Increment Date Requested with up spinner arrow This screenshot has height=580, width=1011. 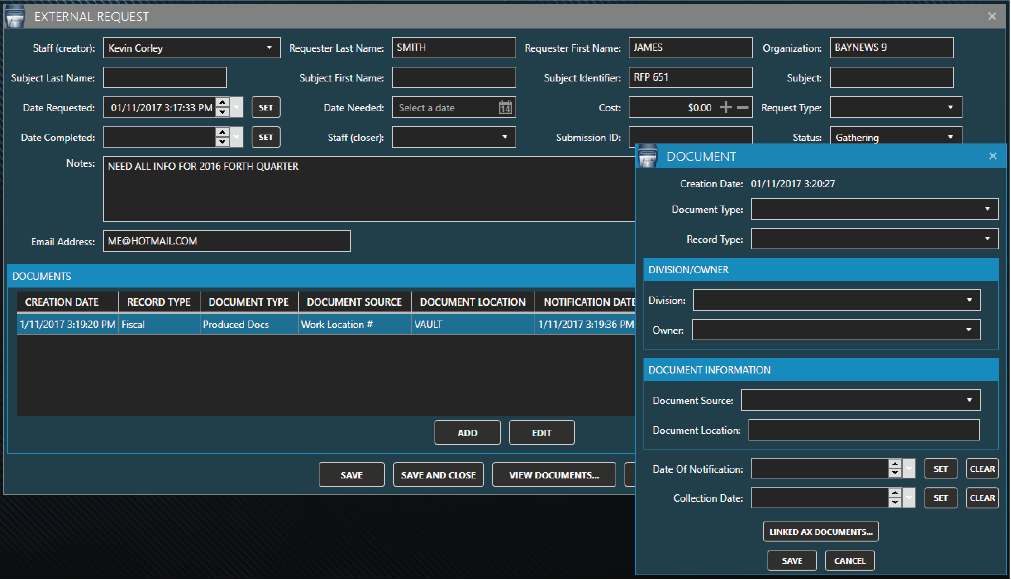(x=222, y=102)
